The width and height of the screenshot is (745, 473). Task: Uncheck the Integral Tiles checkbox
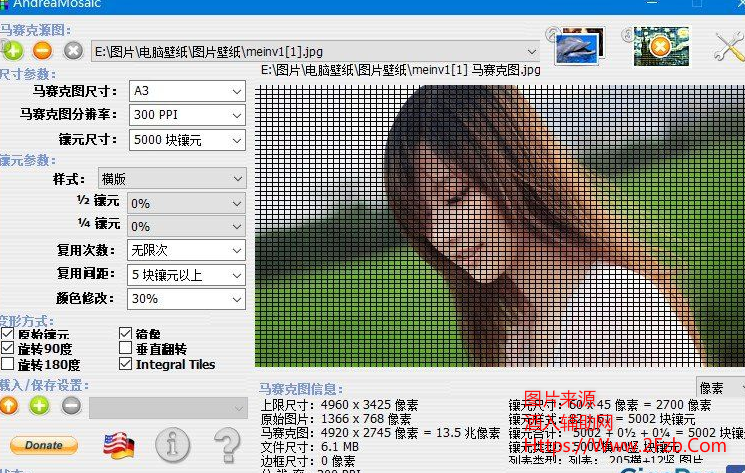(x=126, y=365)
